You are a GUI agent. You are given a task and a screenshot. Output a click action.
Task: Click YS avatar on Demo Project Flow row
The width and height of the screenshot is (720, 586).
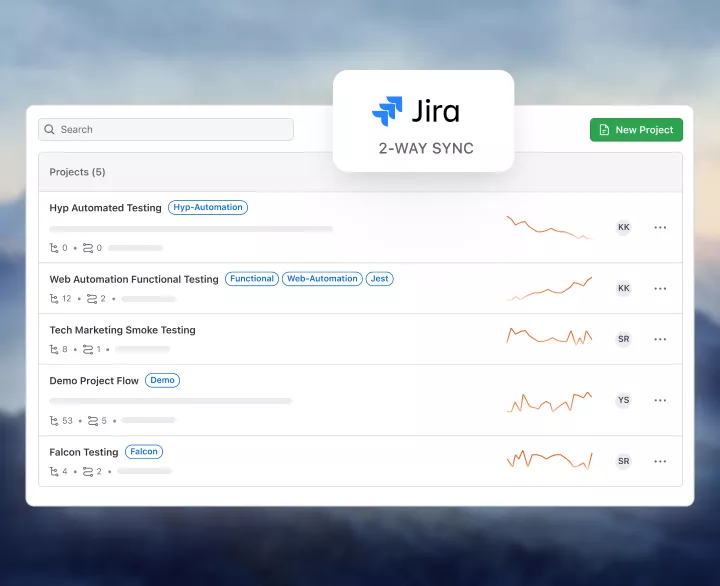click(x=624, y=400)
